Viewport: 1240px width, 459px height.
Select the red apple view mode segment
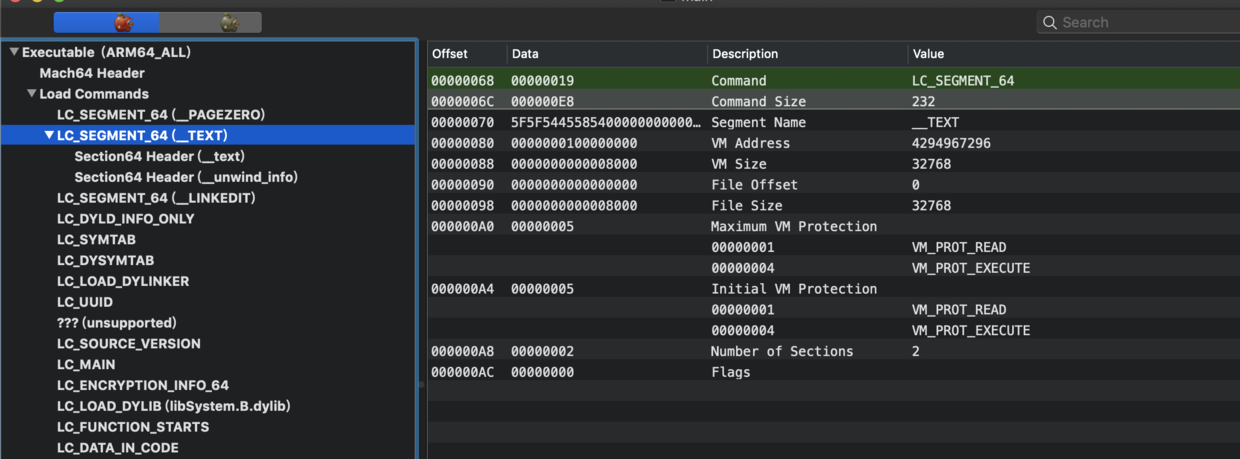[x=107, y=22]
